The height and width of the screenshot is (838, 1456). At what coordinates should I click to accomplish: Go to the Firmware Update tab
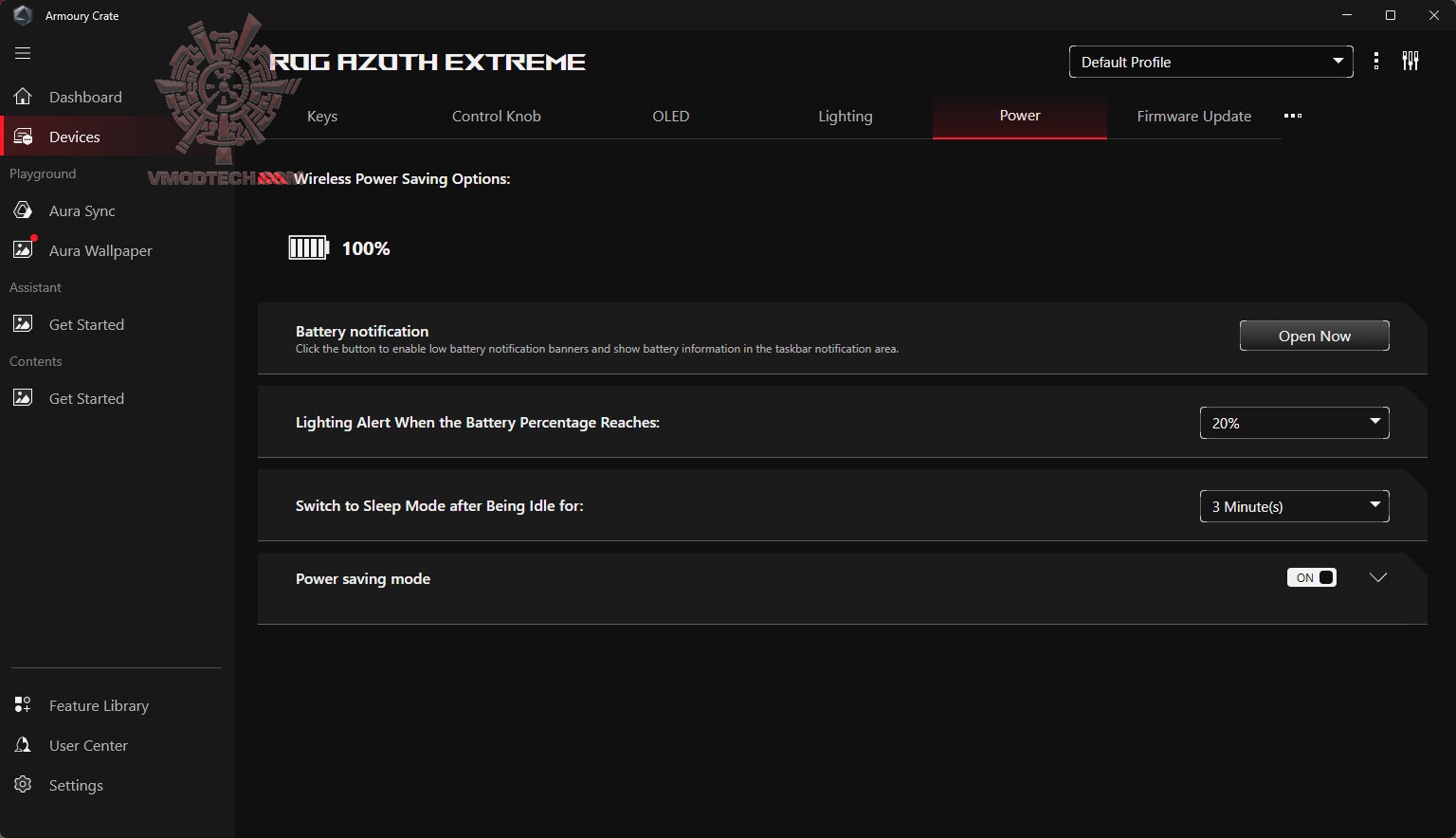pyautogui.click(x=1193, y=116)
